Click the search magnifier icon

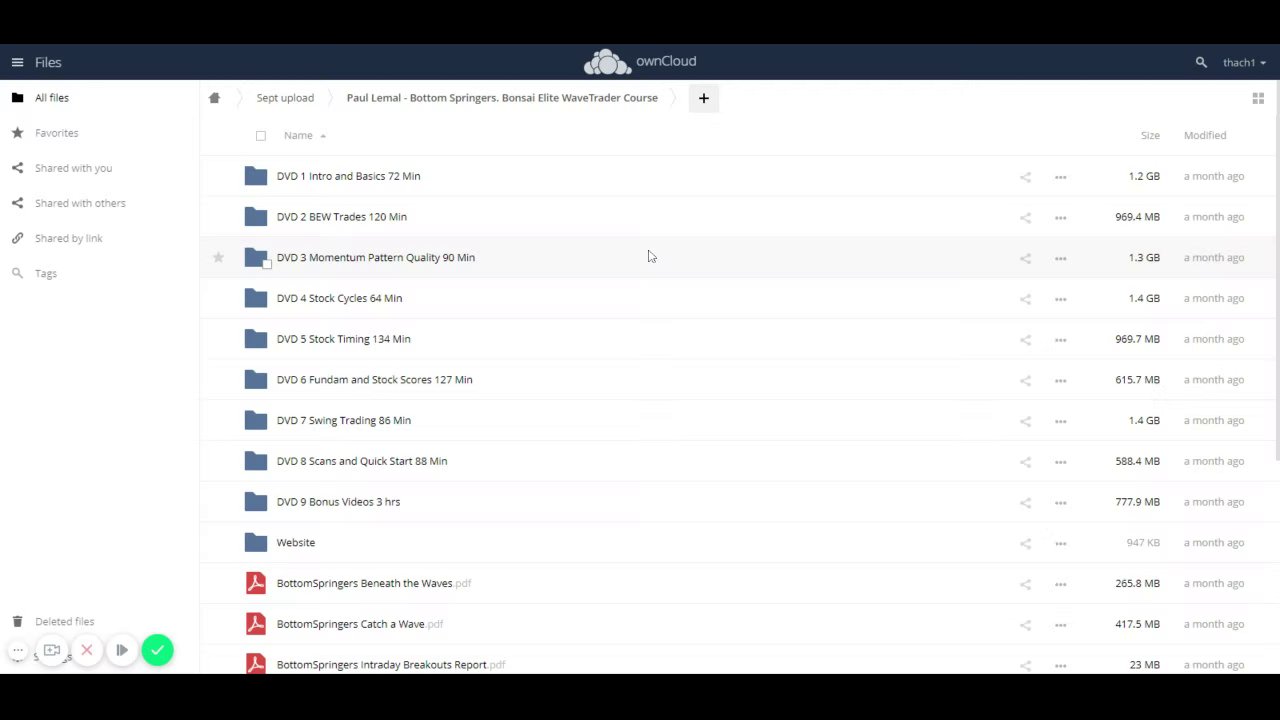point(1201,62)
